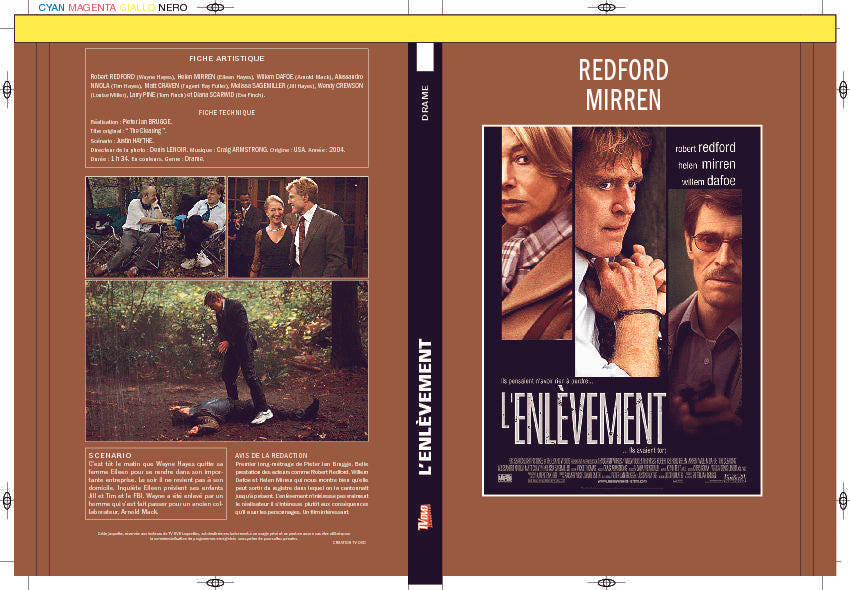The image size is (850, 590).
Task: Click the white rectangle atop the spine
Action: pos(424,59)
